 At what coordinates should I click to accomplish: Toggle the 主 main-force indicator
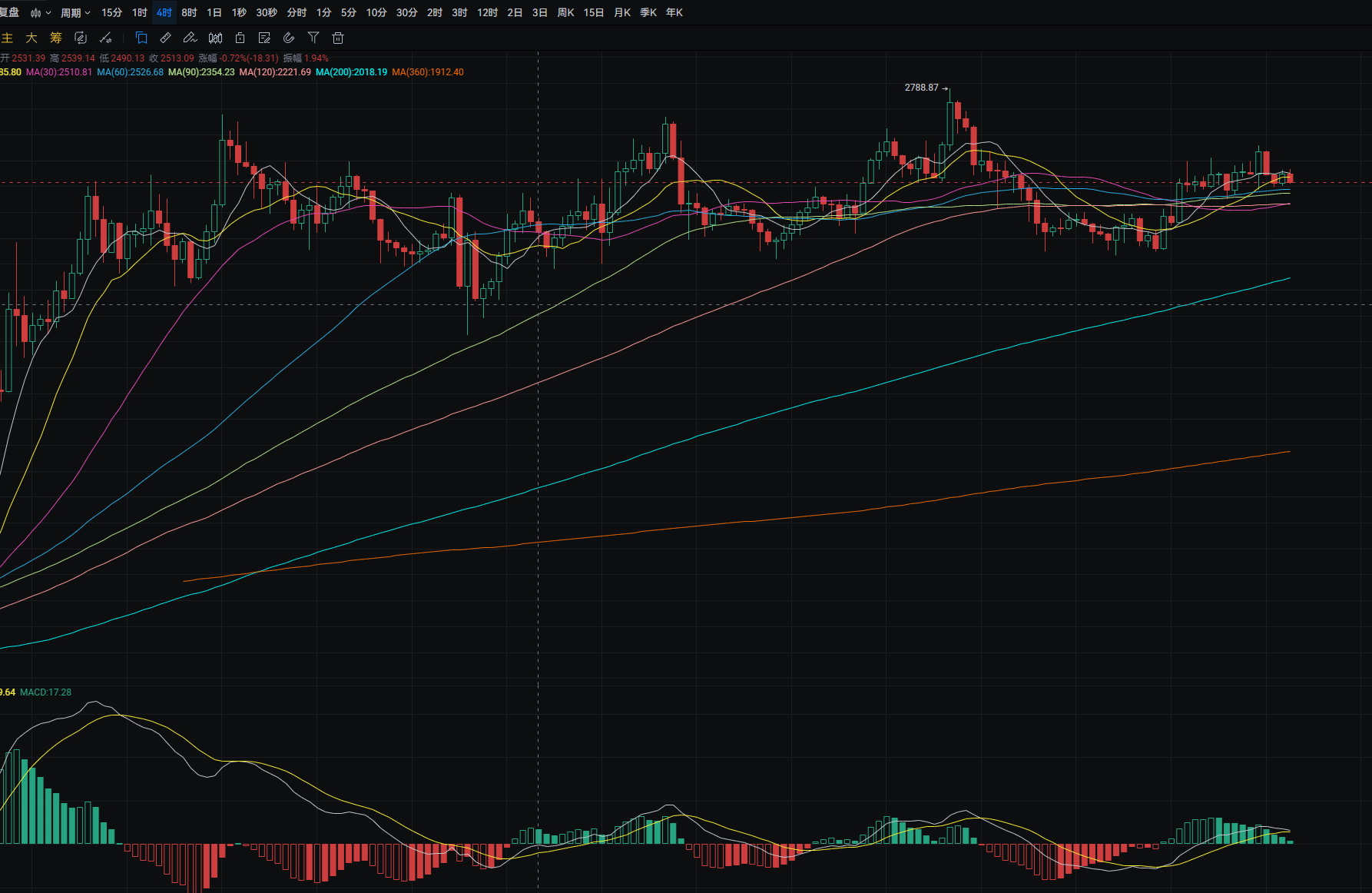(8, 38)
